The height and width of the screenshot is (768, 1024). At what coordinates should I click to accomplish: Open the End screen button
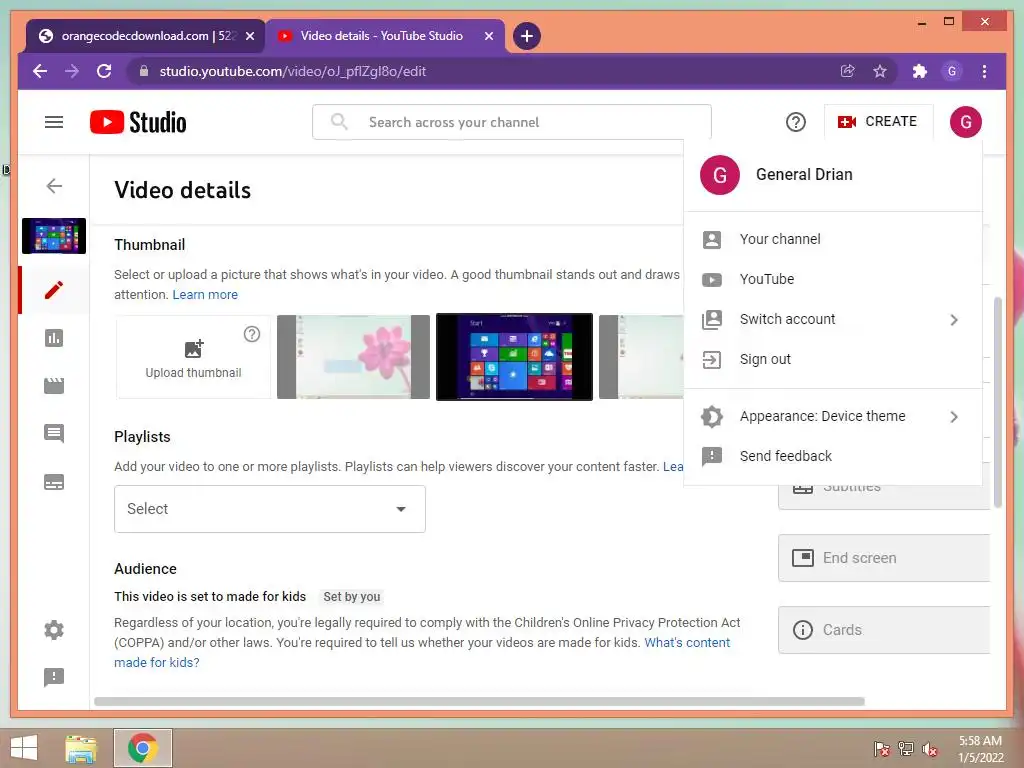coord(884,558)
